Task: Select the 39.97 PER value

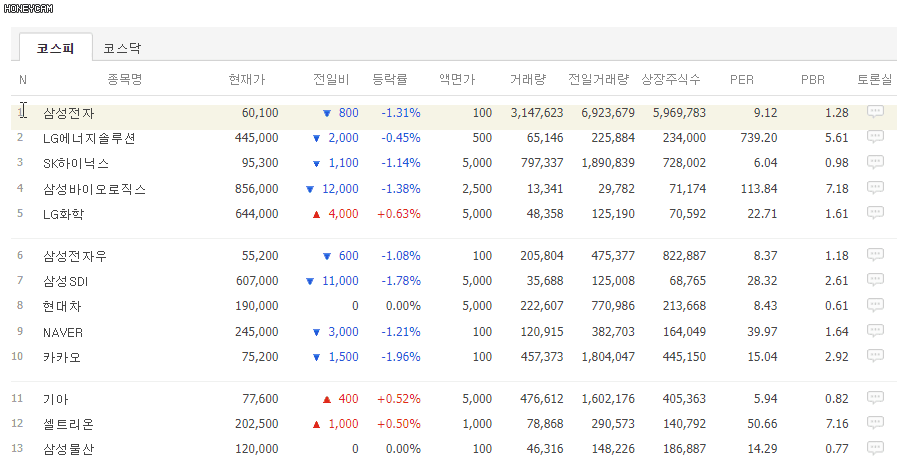Action: coord(762,332)
